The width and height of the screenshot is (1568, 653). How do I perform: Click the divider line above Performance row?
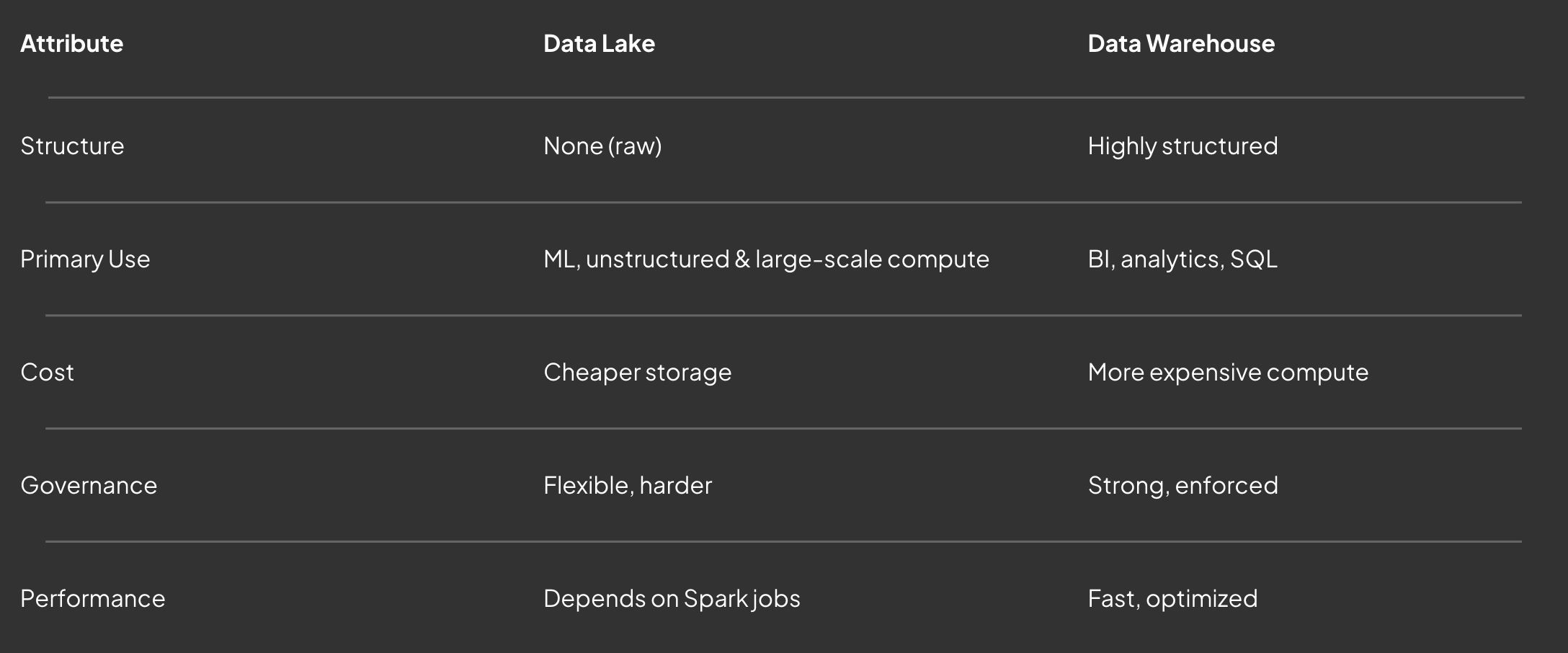pos(783,541)
